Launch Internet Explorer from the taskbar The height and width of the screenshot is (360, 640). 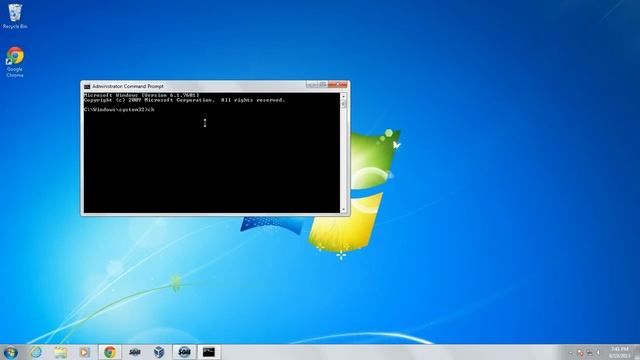36,352
